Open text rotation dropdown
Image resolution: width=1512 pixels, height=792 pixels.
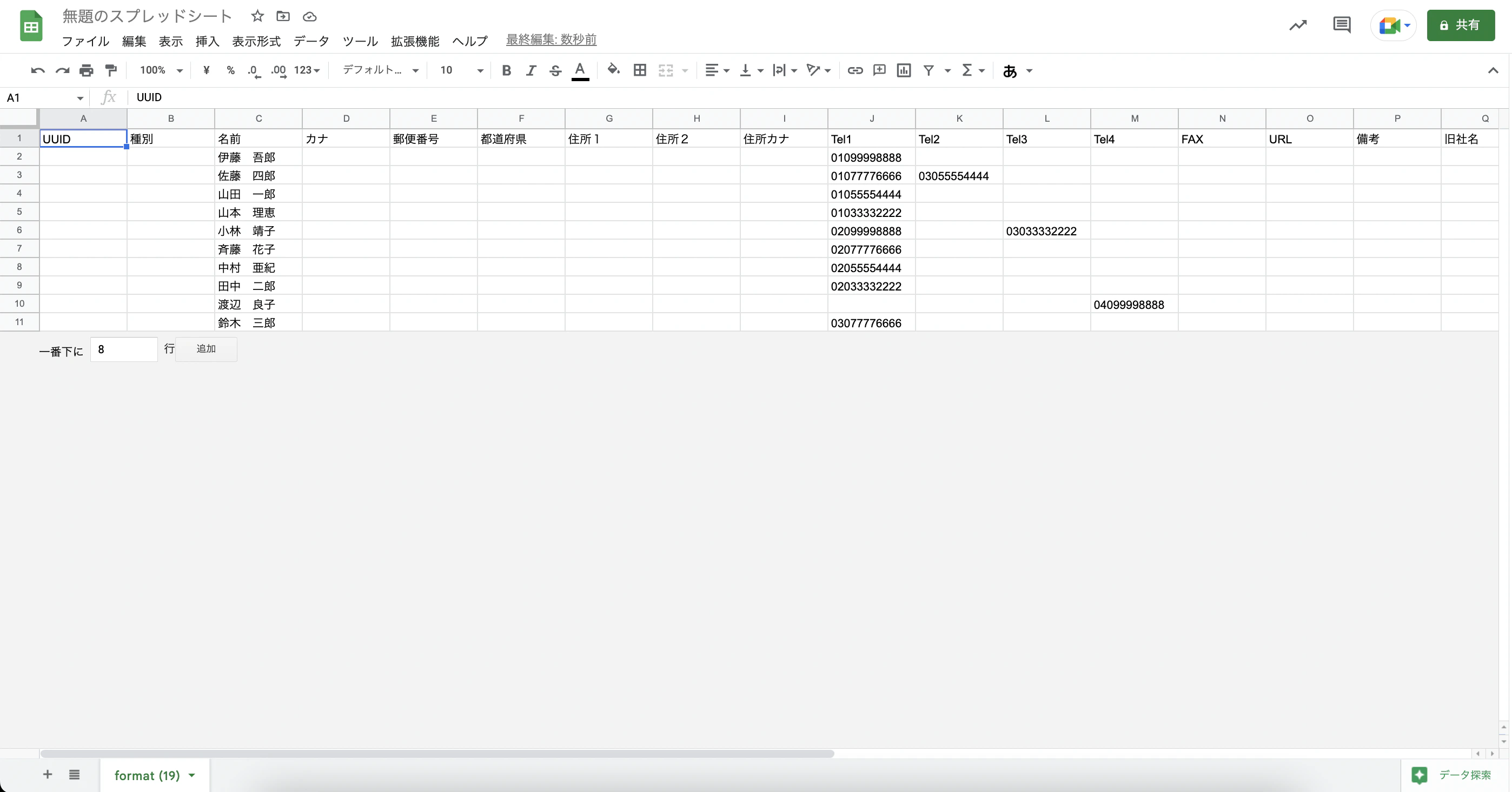click(819, 70)
